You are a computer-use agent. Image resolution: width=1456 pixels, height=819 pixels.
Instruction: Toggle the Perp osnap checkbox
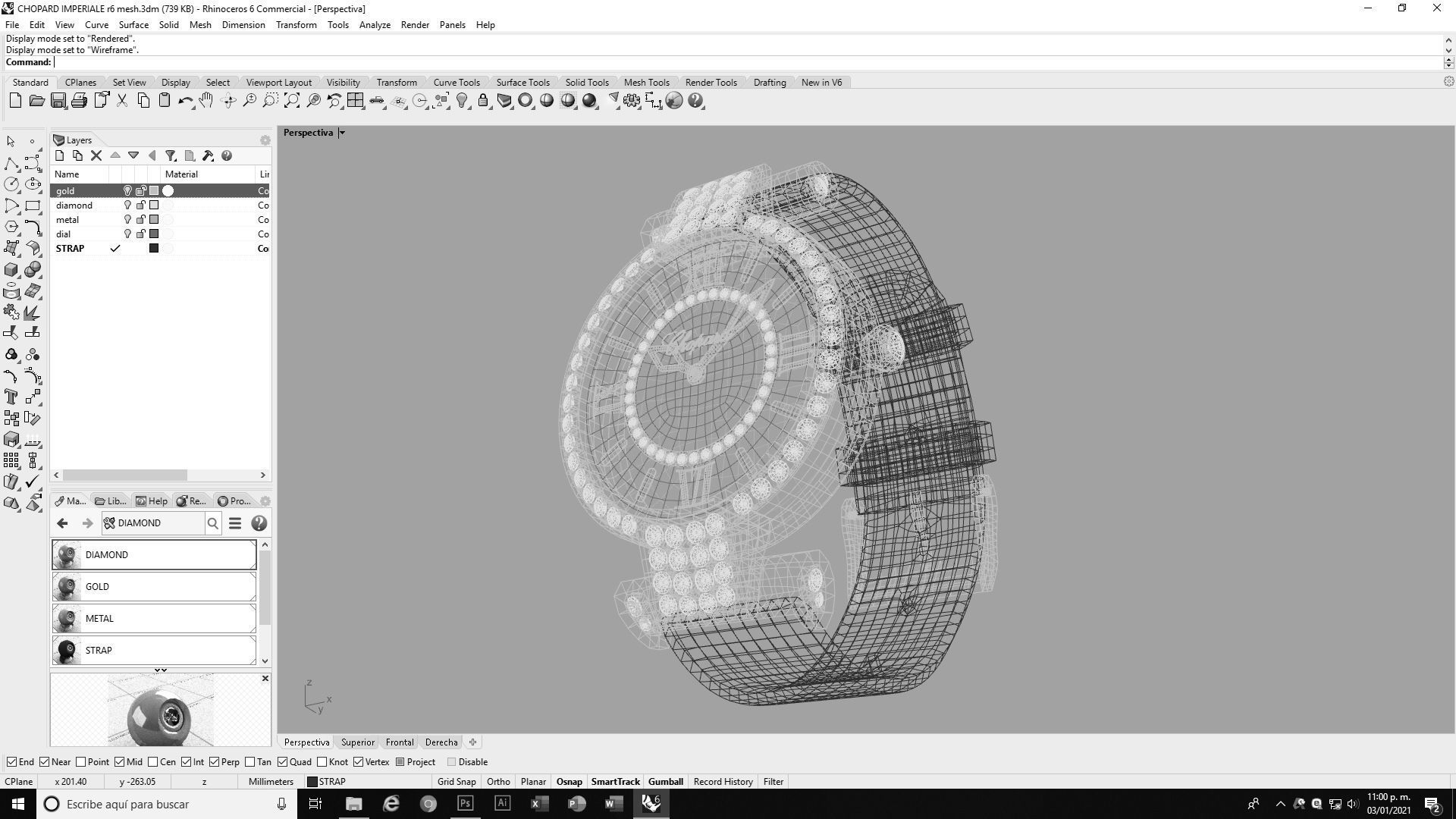pos(215,762)
